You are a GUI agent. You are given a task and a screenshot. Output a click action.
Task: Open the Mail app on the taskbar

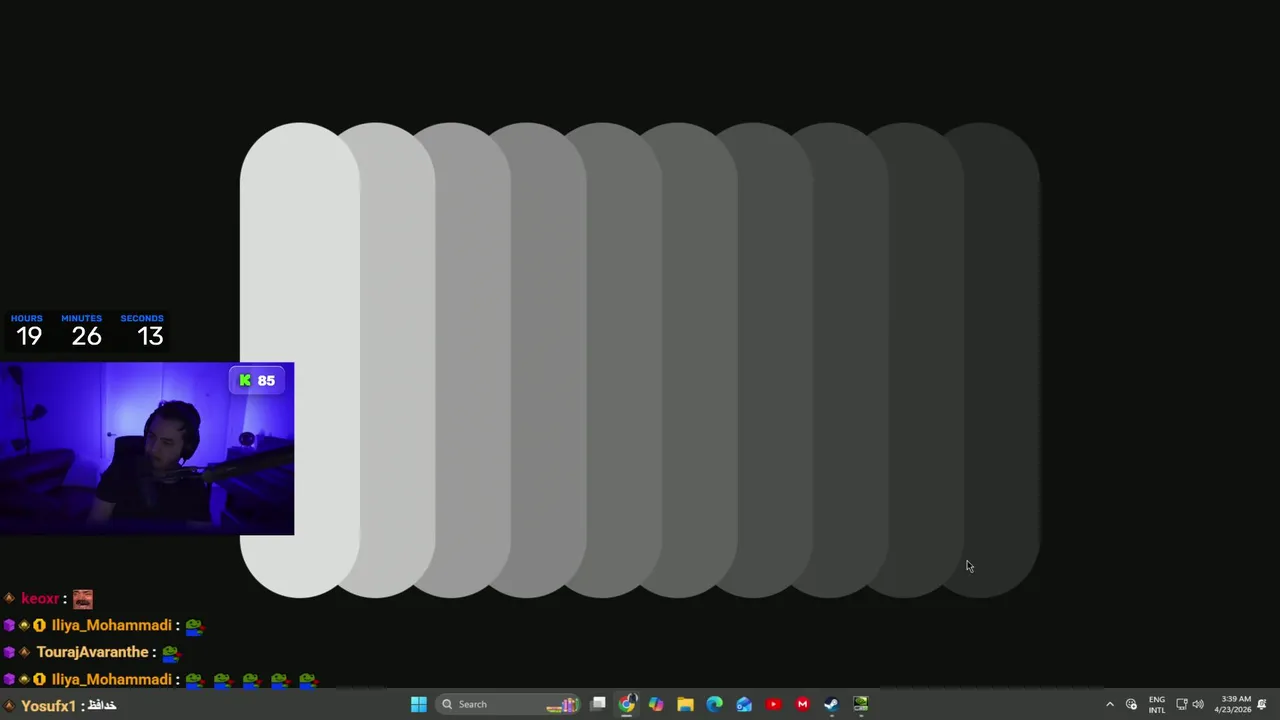744,704
